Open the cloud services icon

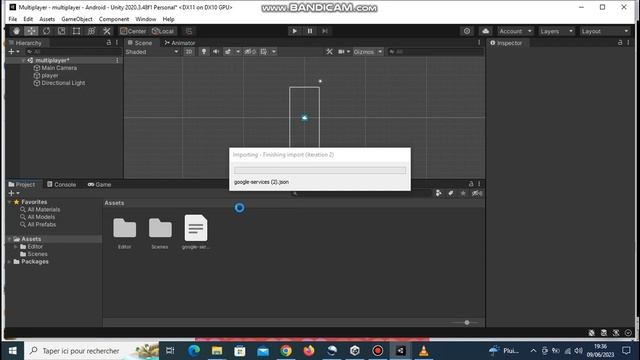click(x=486, y=31)
